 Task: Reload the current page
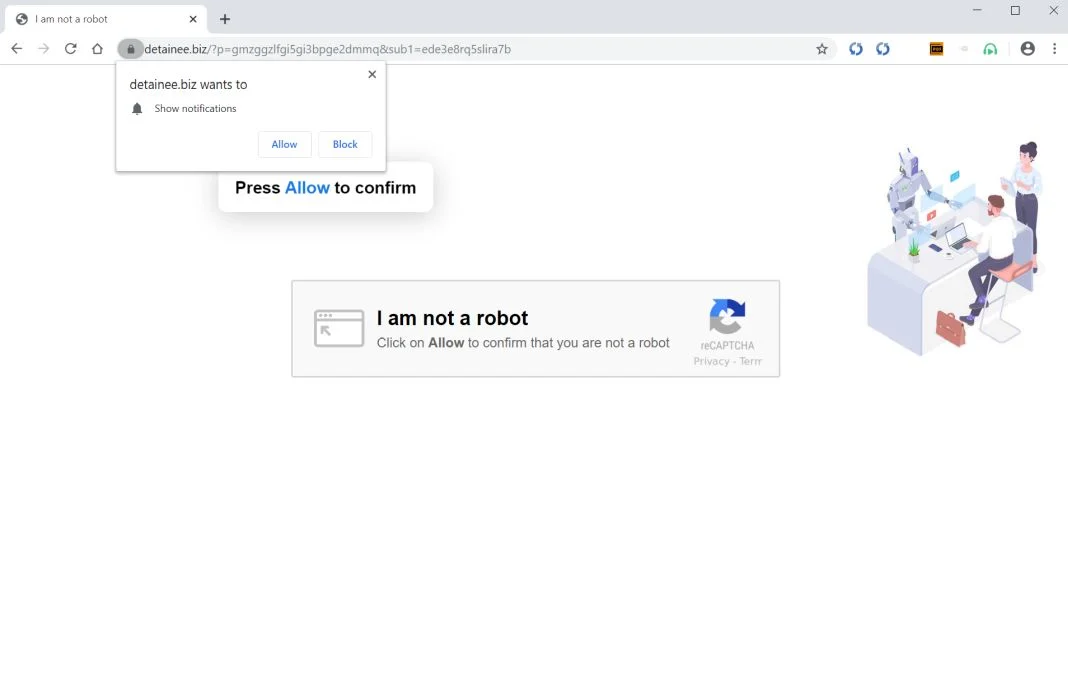70,48
